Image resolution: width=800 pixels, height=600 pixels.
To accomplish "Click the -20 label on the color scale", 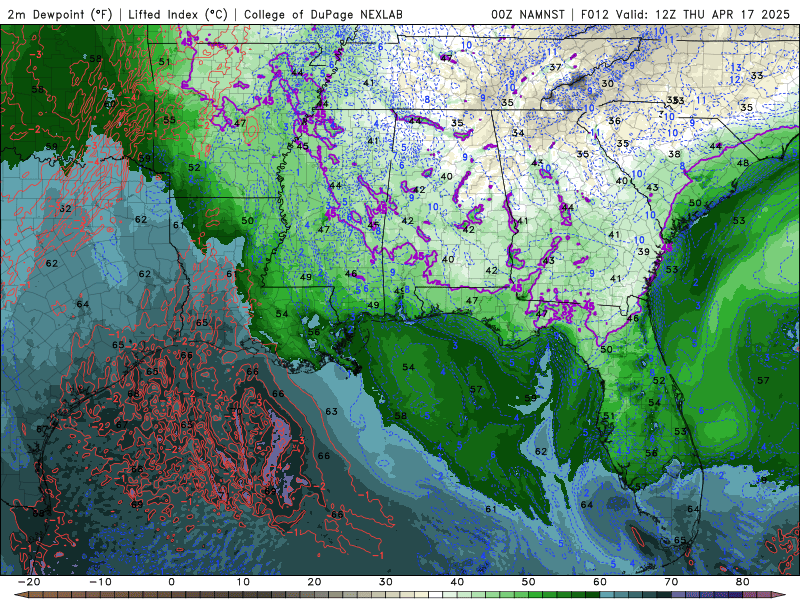I will pyautogui.click(x=28, y=582).
